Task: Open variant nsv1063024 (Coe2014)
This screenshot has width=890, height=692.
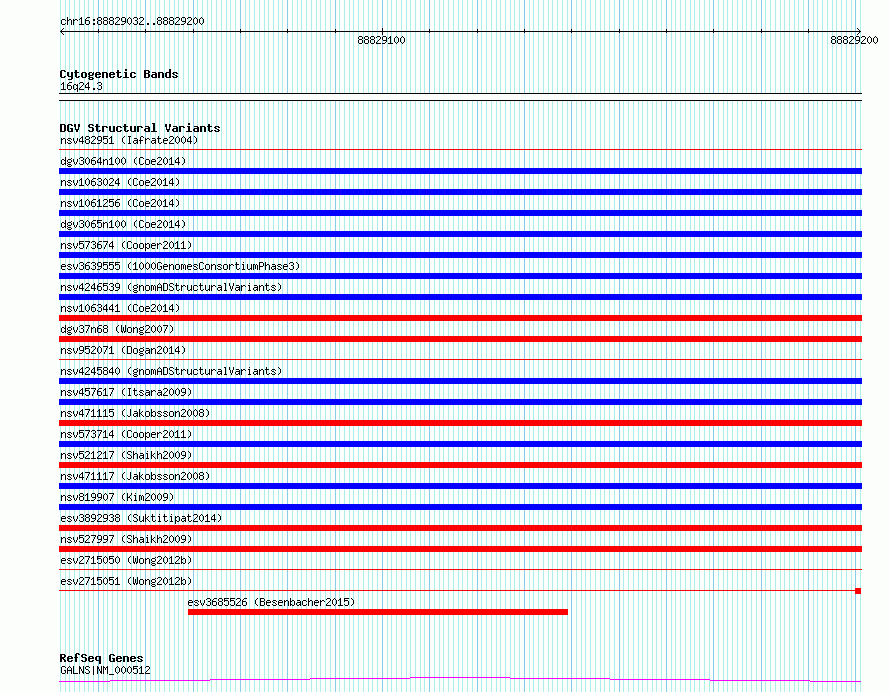Action: pos(120,182)
